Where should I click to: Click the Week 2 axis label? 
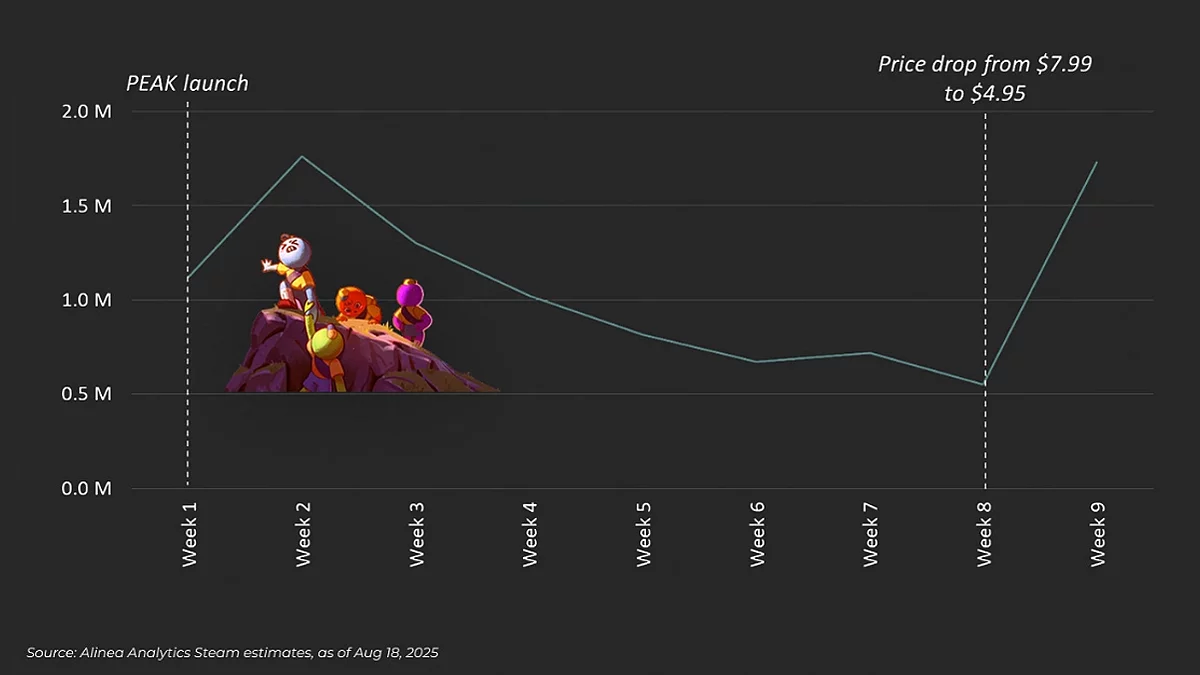303,533
